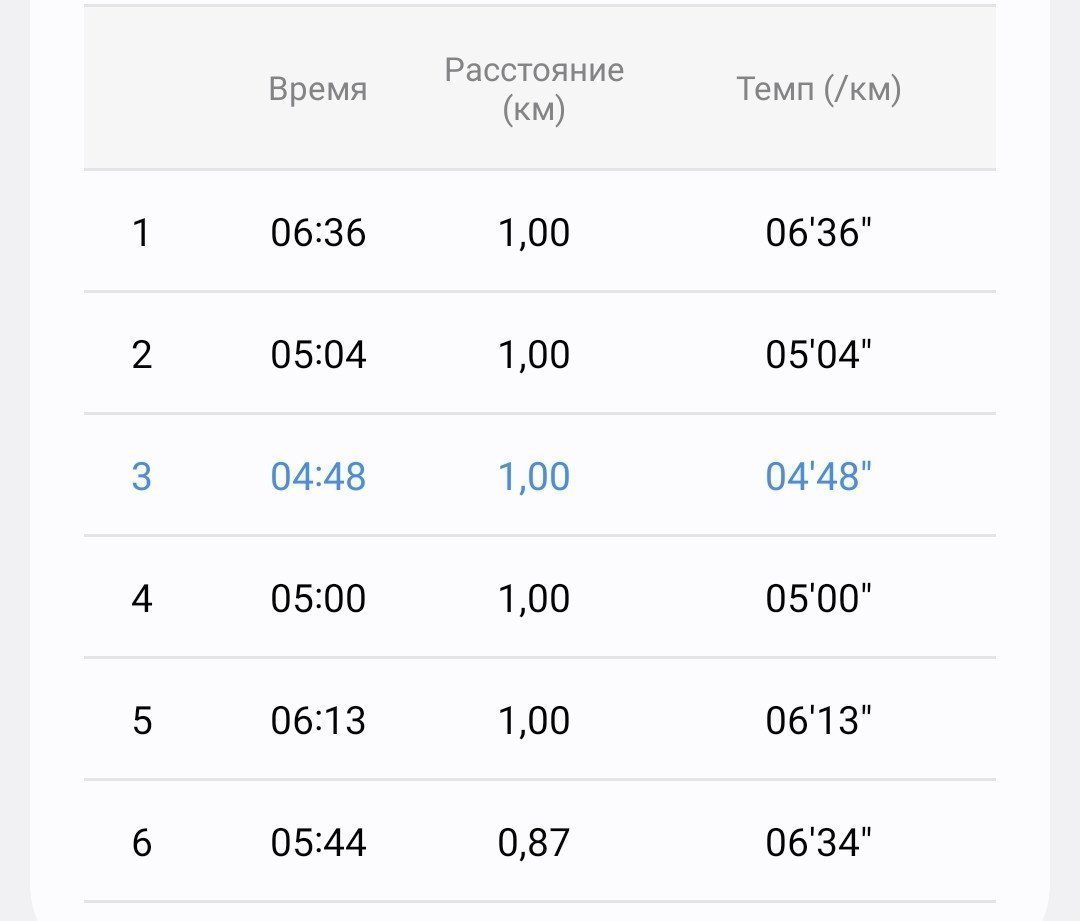The image size is (1080, 921).
Task: Select the Расстояние (км) column header
Action: point(534,90)
